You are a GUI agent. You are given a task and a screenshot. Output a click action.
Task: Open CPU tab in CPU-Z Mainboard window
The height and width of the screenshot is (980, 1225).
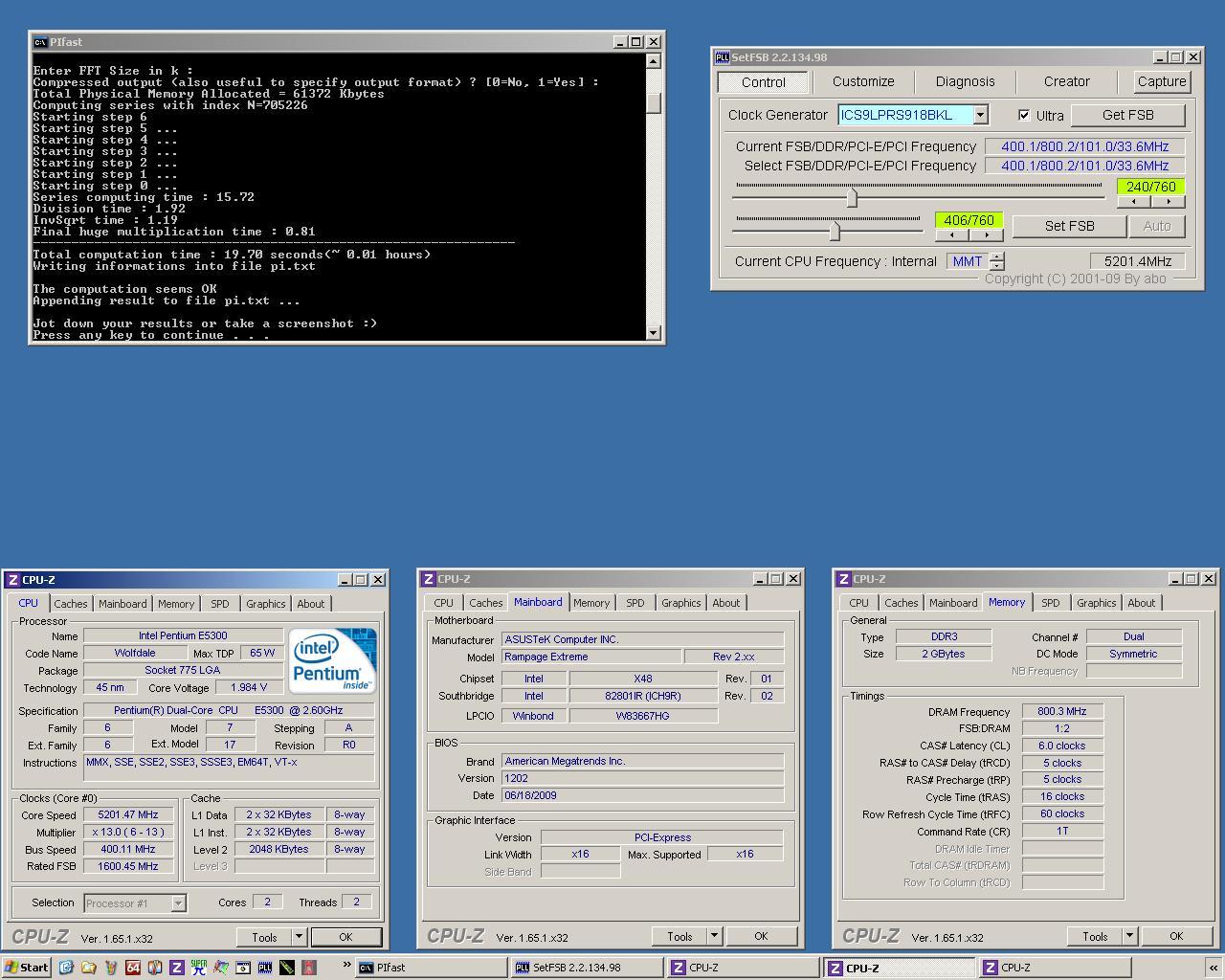[x=443, y=603]
